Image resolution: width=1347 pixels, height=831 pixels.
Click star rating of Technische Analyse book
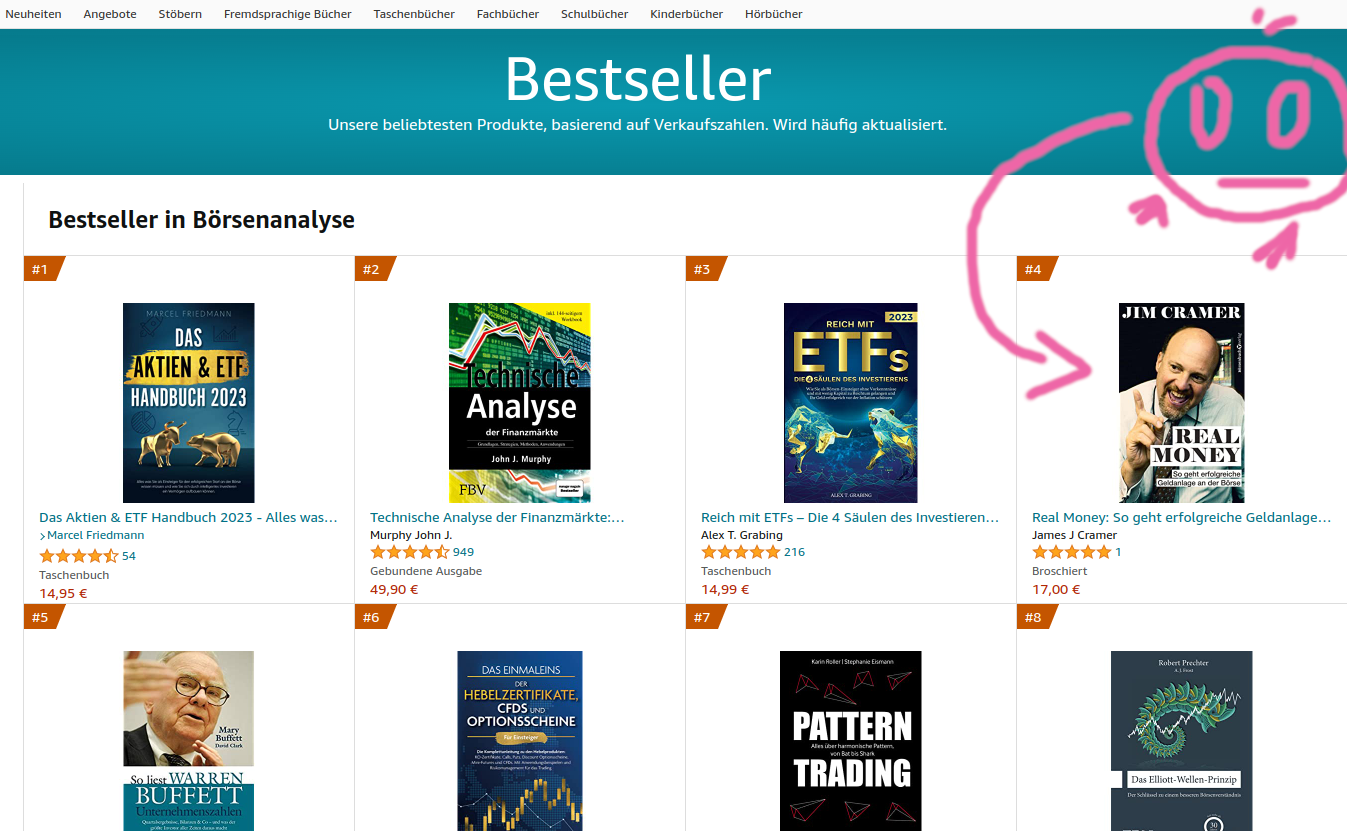coord(410,552)
